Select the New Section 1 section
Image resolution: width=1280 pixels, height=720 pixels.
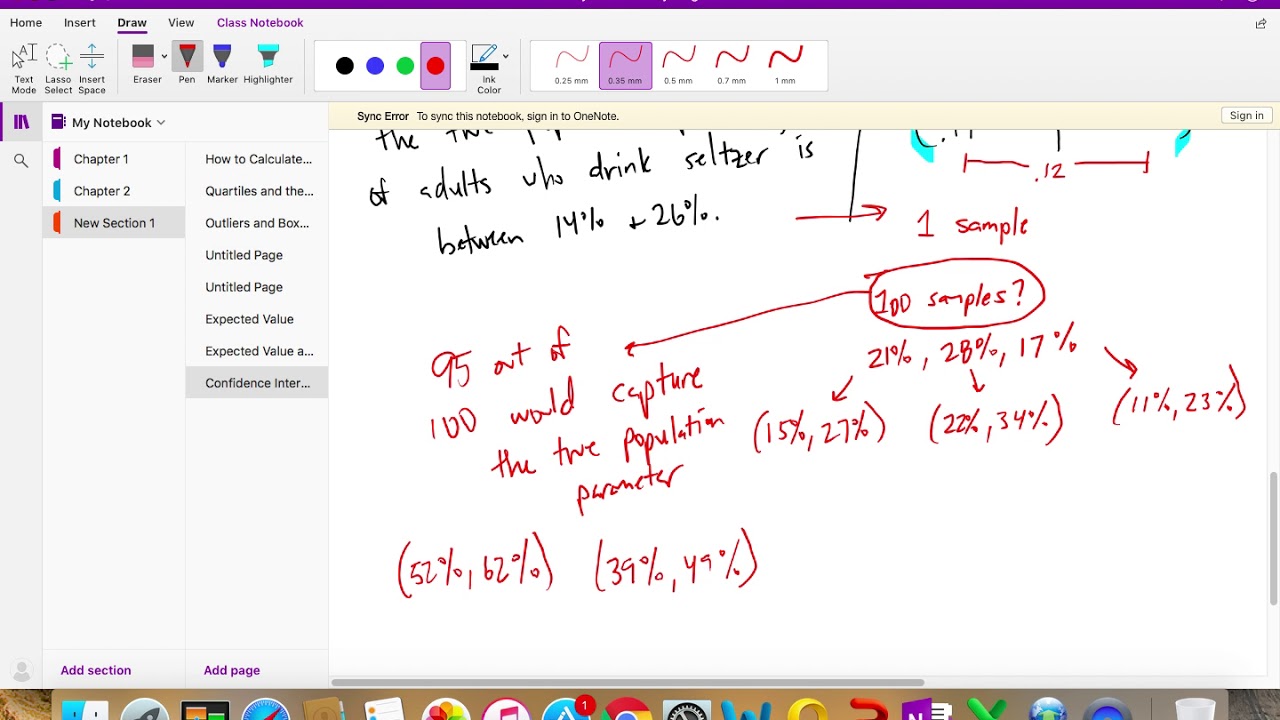click(x=114, y=223)
